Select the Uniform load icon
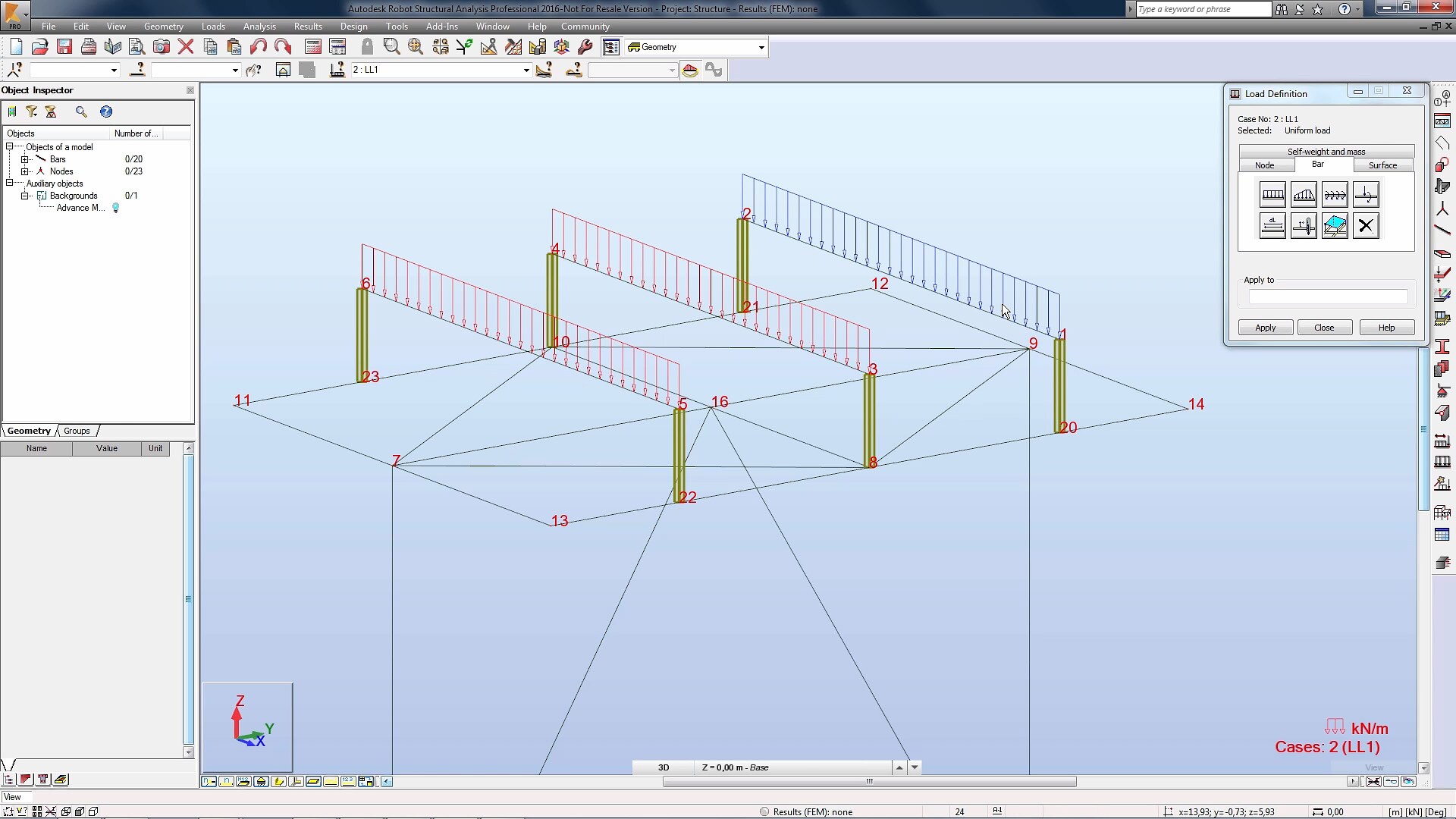Image resolution: width=1456 pixels, height=819 pixels. coord(1272,195)
